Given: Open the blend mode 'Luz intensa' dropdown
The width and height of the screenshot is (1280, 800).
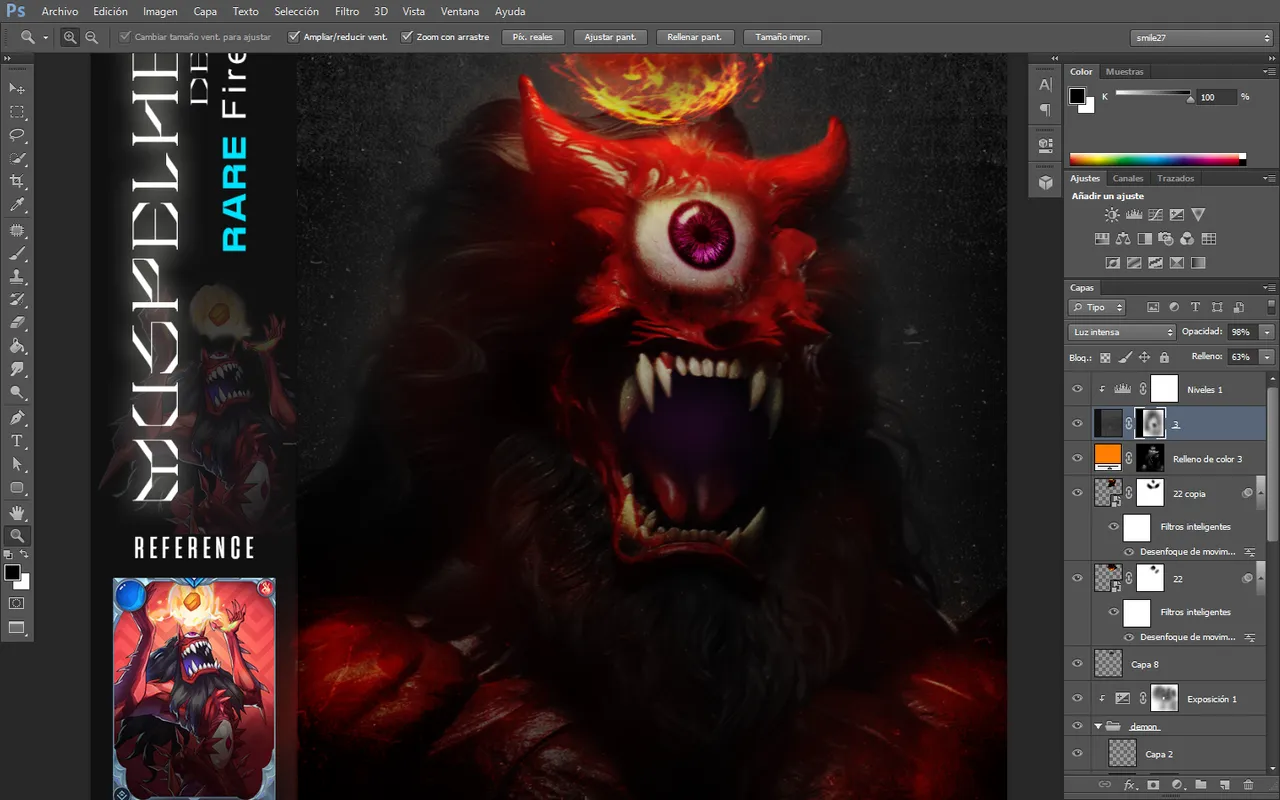Looking at the screenshot, I should point(1122,332).
